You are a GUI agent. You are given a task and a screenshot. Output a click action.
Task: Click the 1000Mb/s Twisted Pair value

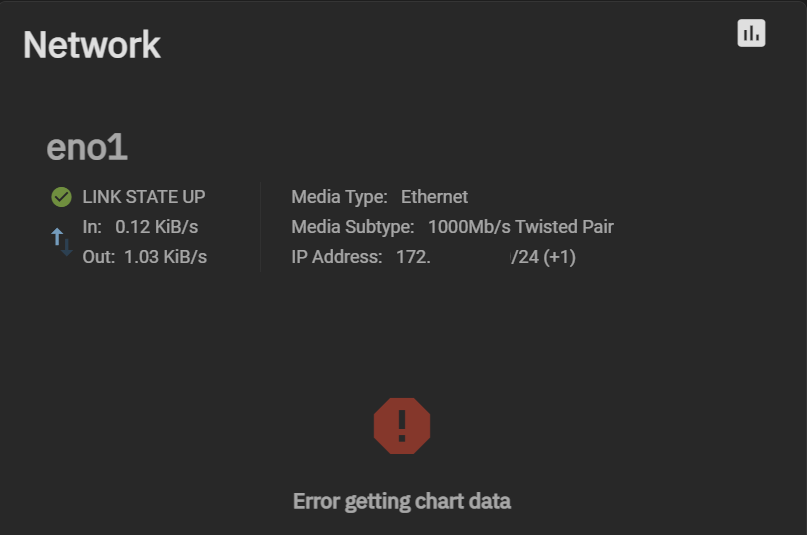click(x=520, y=227)
